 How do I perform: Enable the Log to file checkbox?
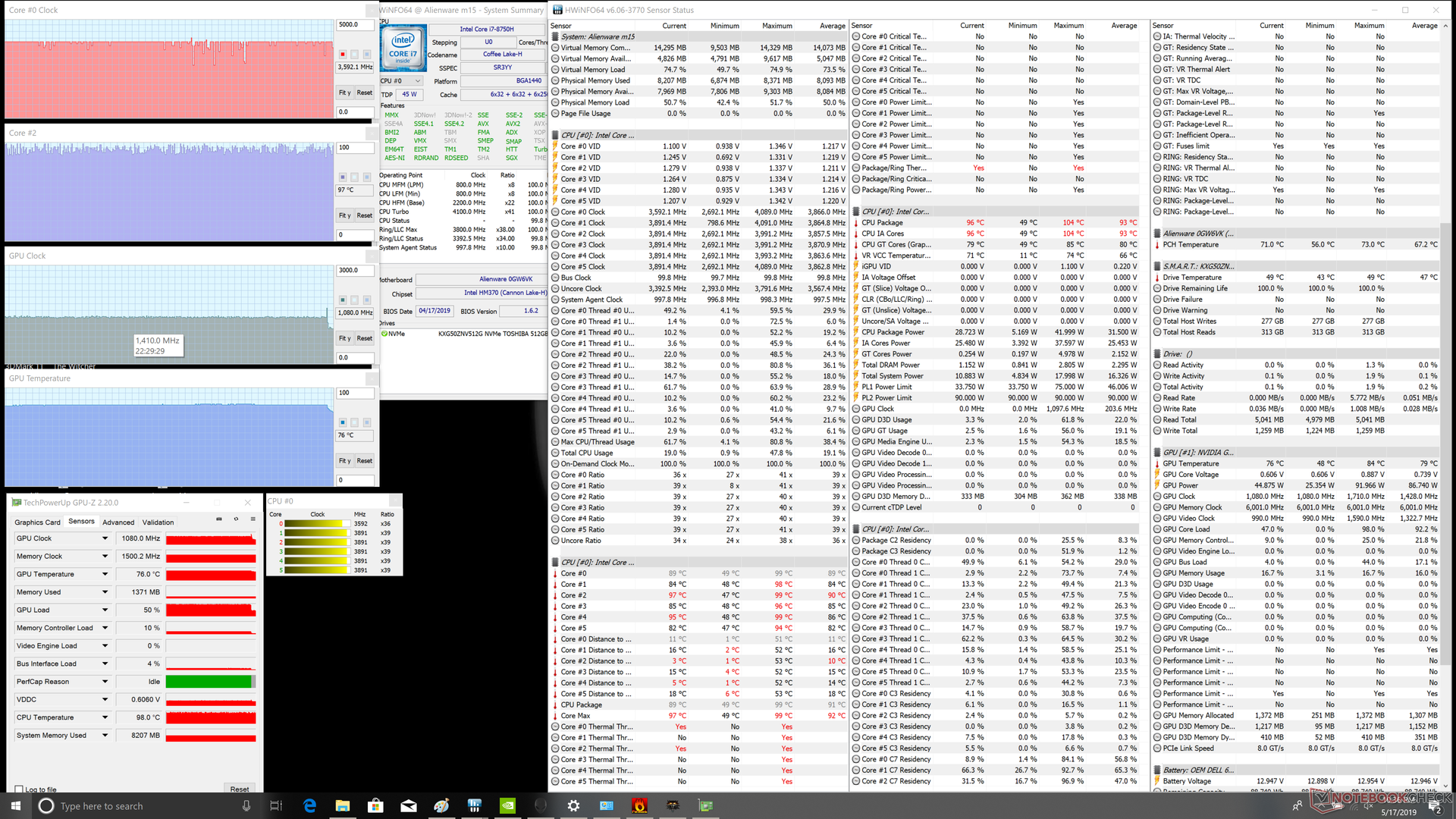20,789
